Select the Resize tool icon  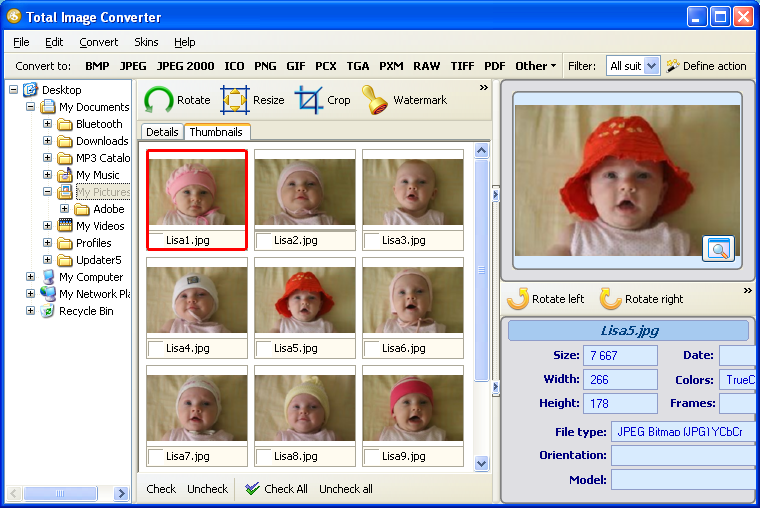235,100
